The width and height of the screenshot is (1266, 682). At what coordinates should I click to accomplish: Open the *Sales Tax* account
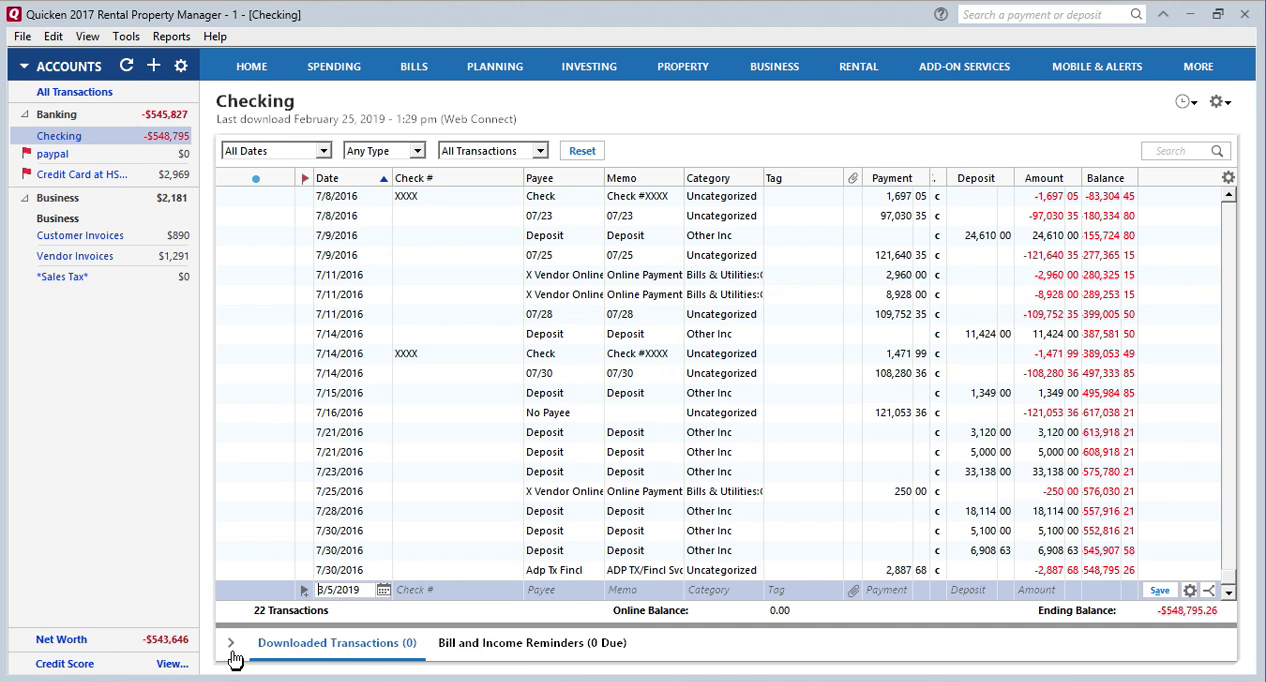62,277
